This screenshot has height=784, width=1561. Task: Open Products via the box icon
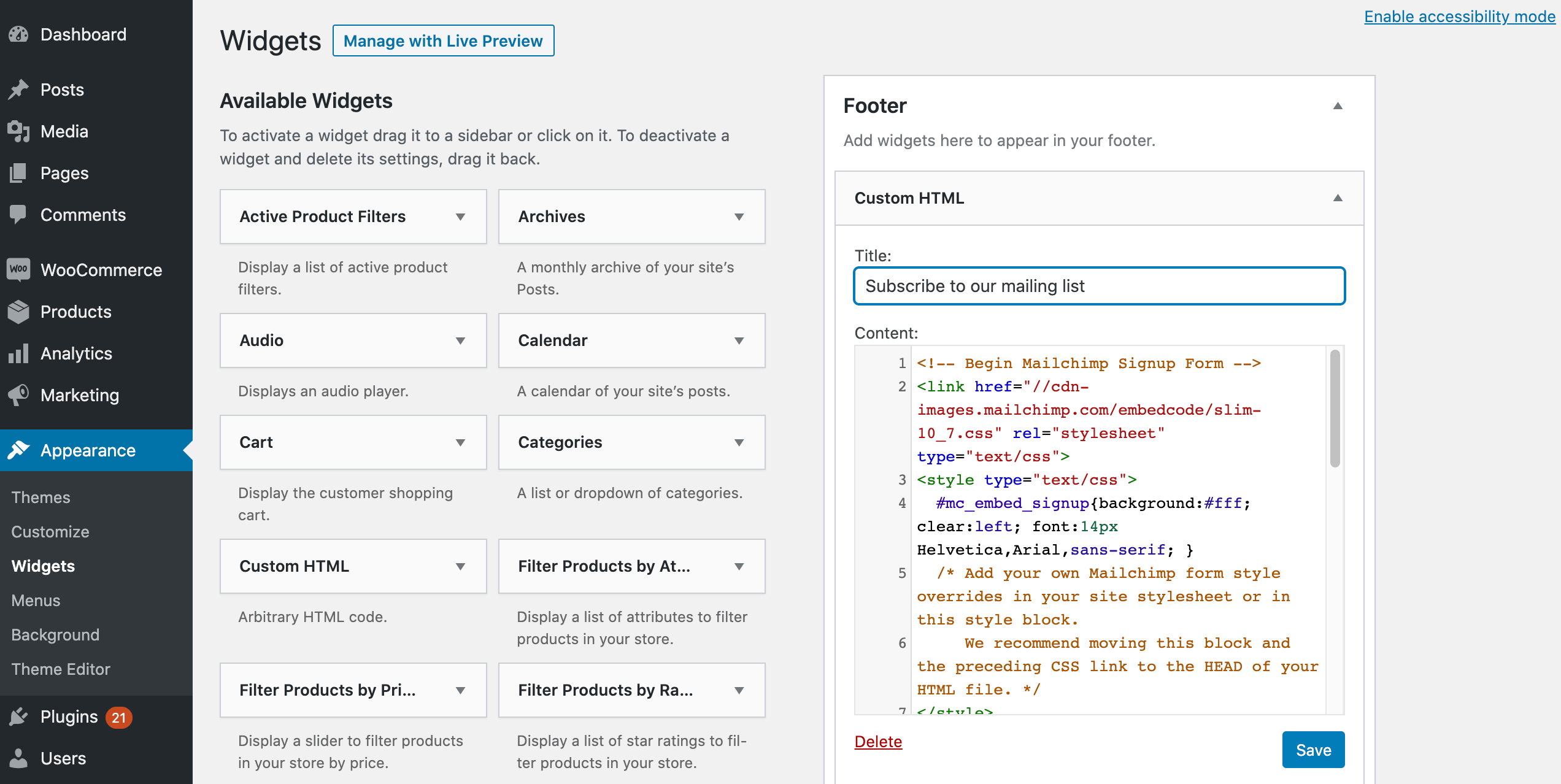[x=18, y=312]
